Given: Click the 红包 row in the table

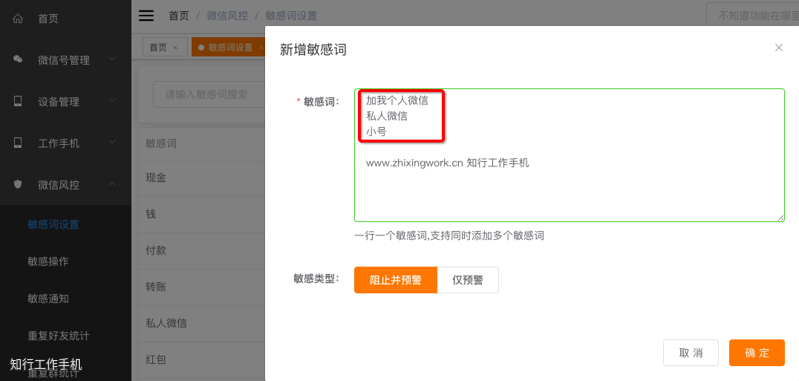Looking at the screenshot, I should tap(201, 360).
